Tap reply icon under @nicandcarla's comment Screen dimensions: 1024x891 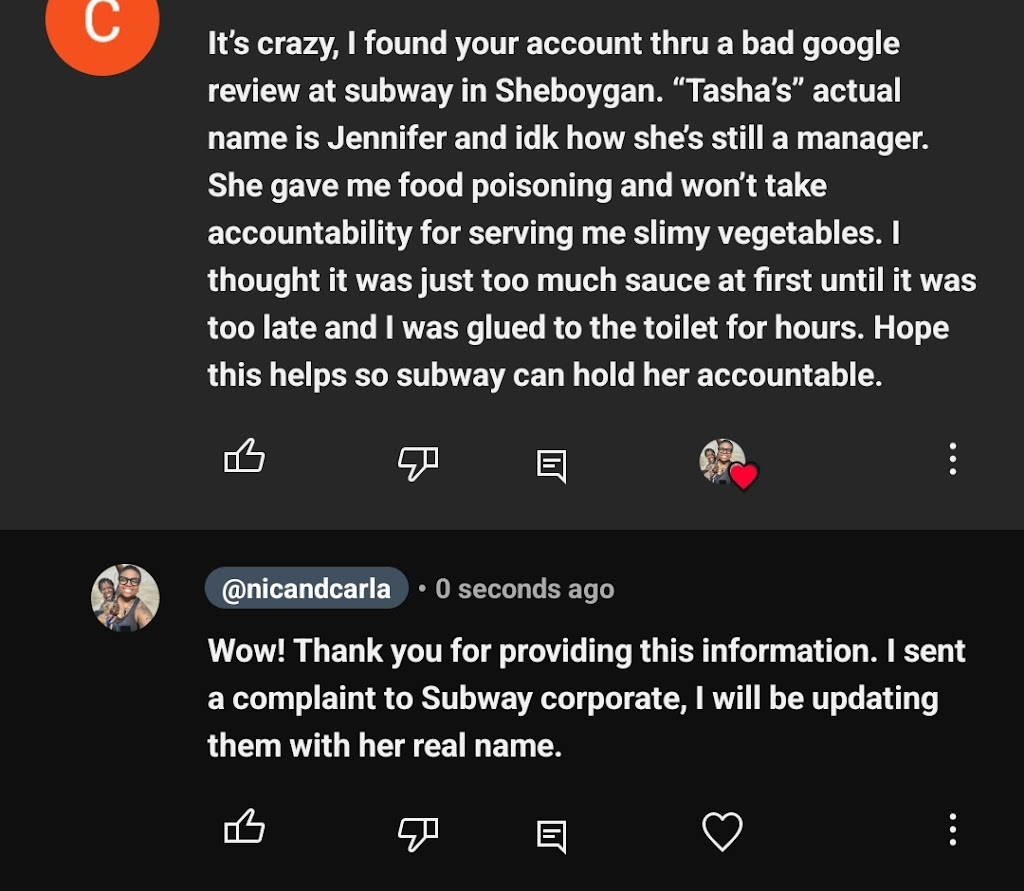pos(551,834)
